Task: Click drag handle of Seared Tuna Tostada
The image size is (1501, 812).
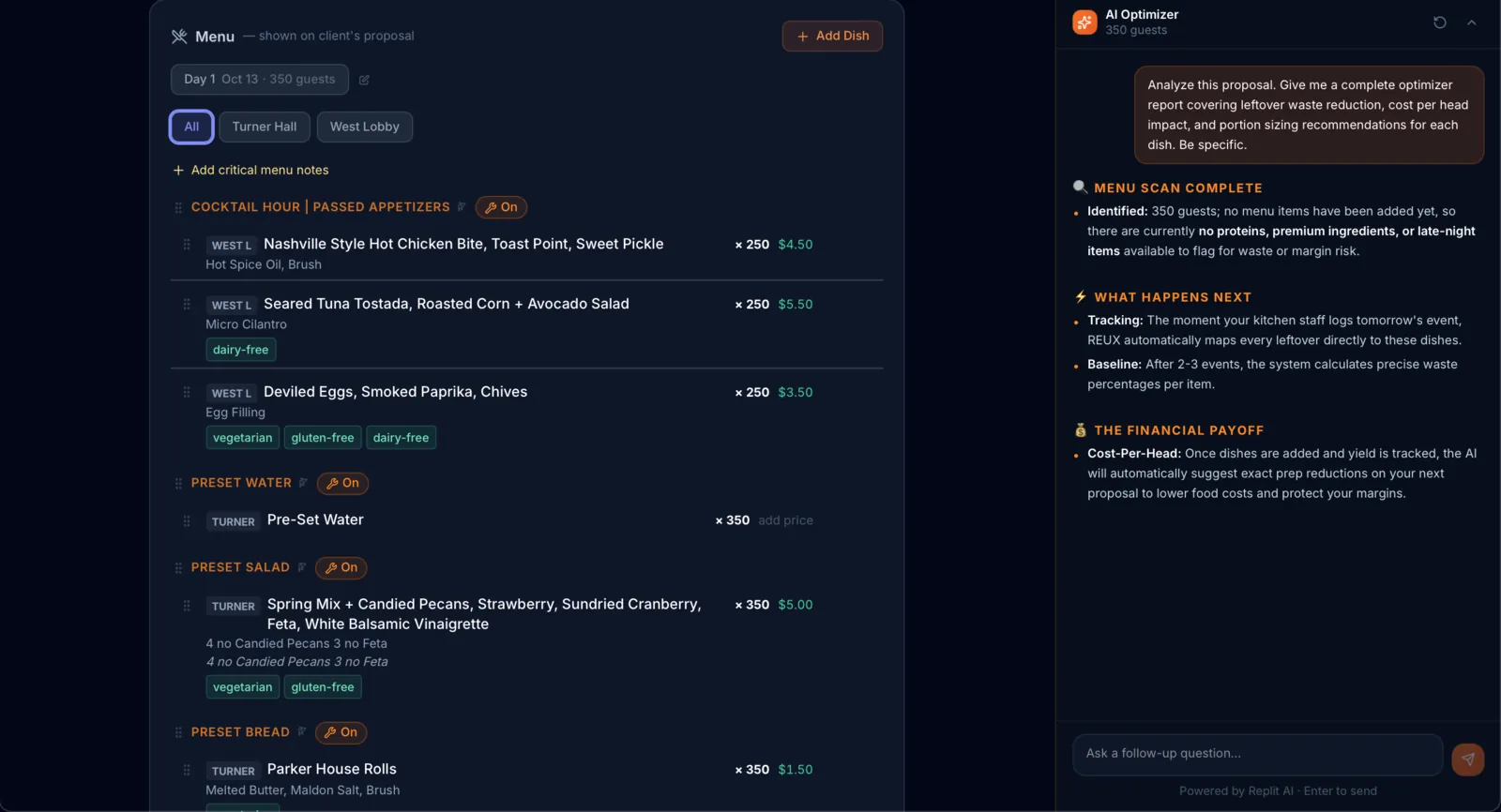Action: [x=187, y=305]
